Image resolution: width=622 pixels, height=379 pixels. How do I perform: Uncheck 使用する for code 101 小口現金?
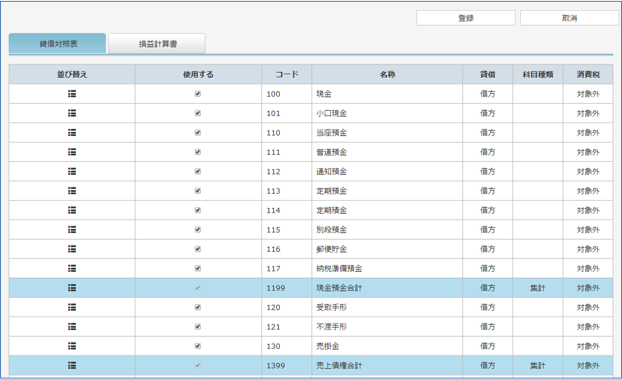pyautogui.click(x=198, y=113)
